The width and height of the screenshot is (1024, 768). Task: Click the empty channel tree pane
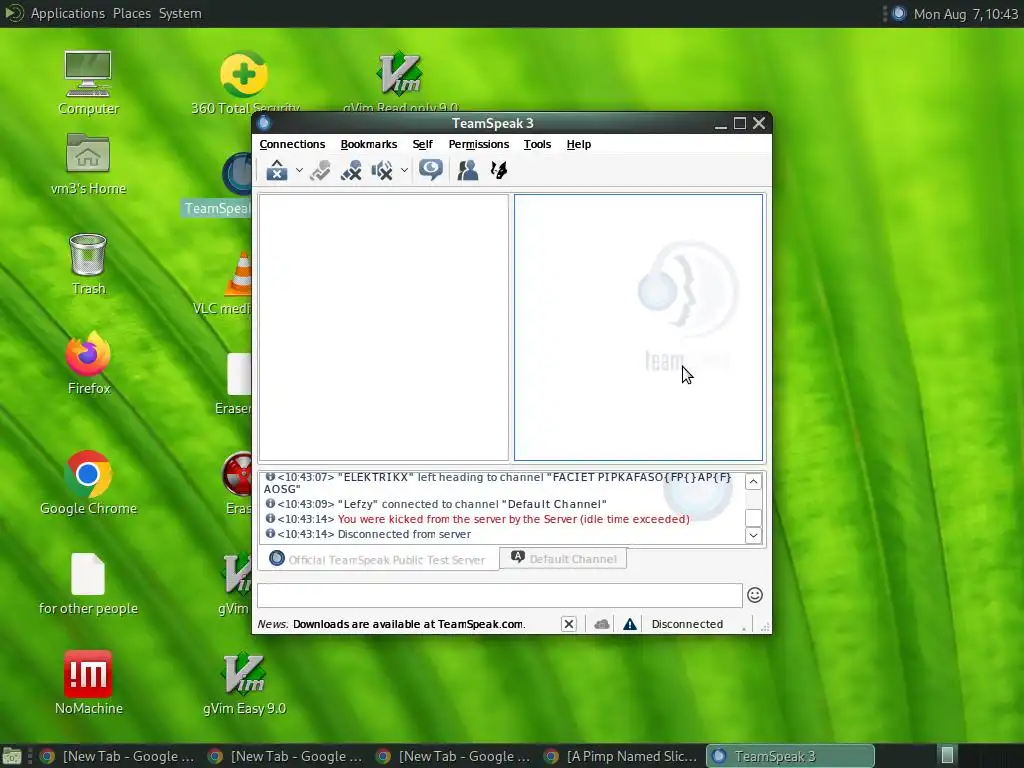coord(383,328)
